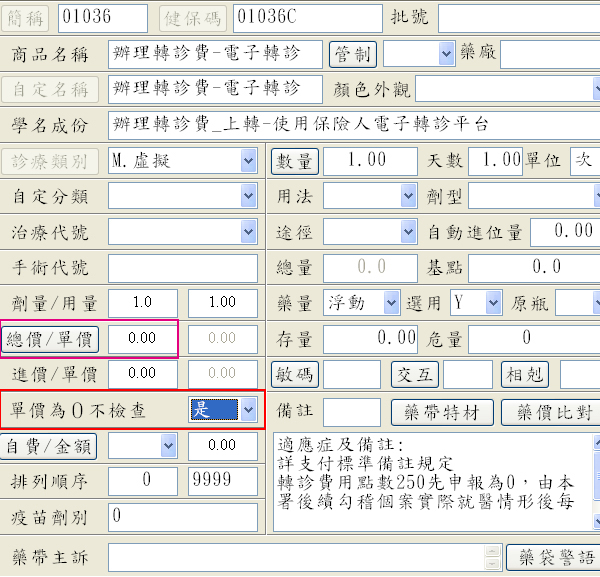This screenshot has height=577, width=600.
Task: Click the 交互 button
Action: point(414,374)
